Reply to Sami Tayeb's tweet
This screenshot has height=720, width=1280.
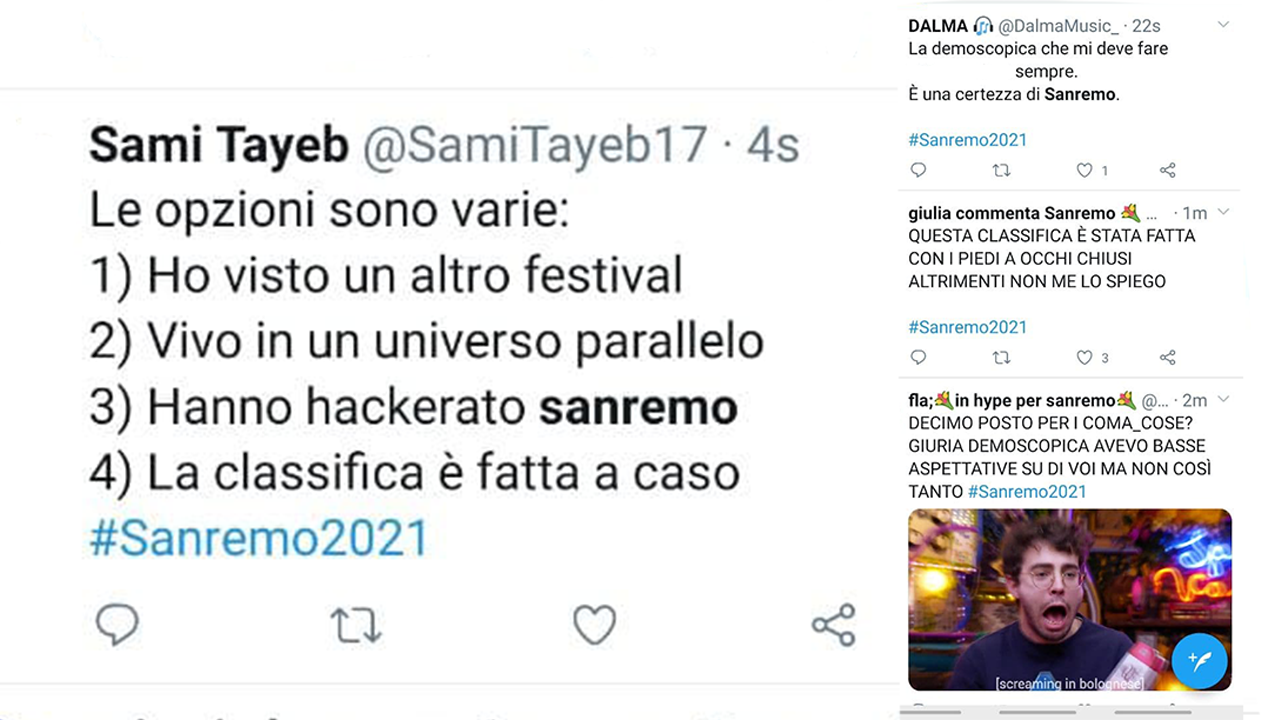point(117,625)
